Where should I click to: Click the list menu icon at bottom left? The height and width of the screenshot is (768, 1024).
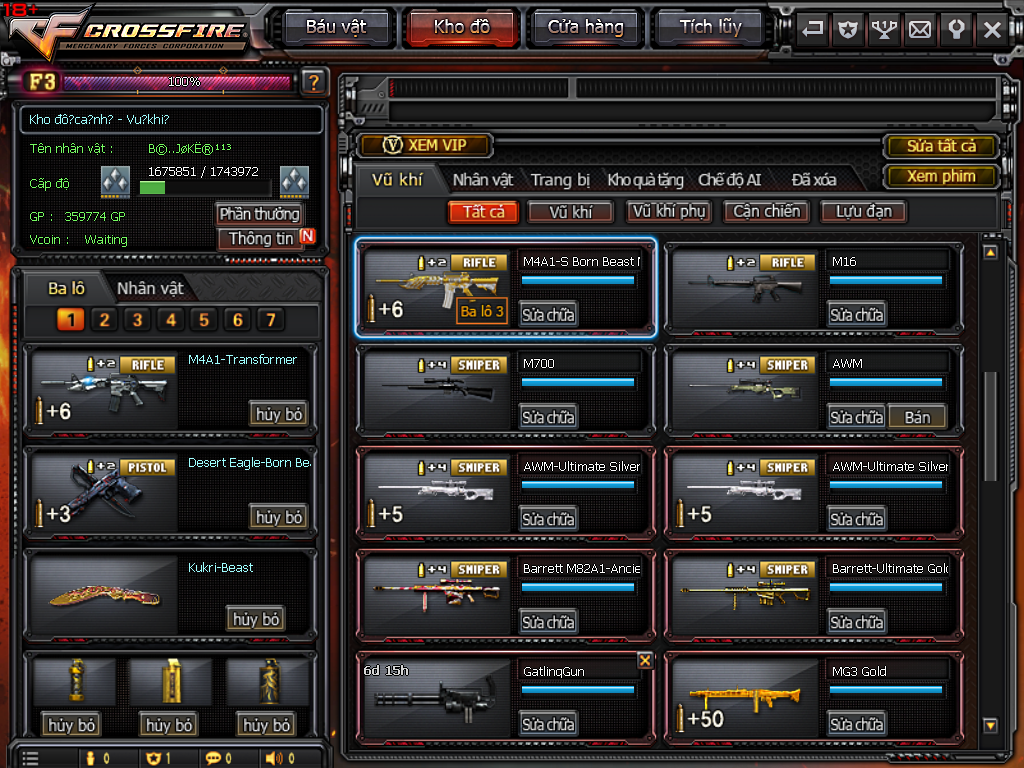pos(30,758)
